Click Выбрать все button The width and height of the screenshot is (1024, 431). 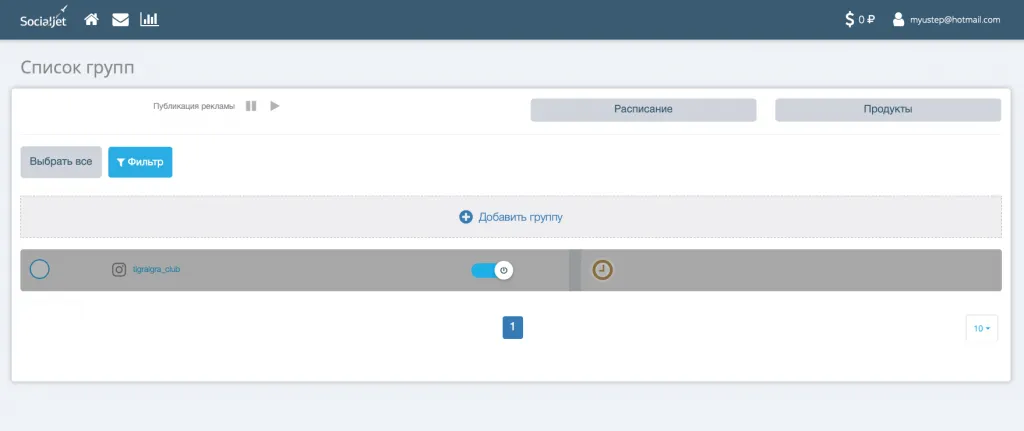pyautogui.click(x=61, y=162)
